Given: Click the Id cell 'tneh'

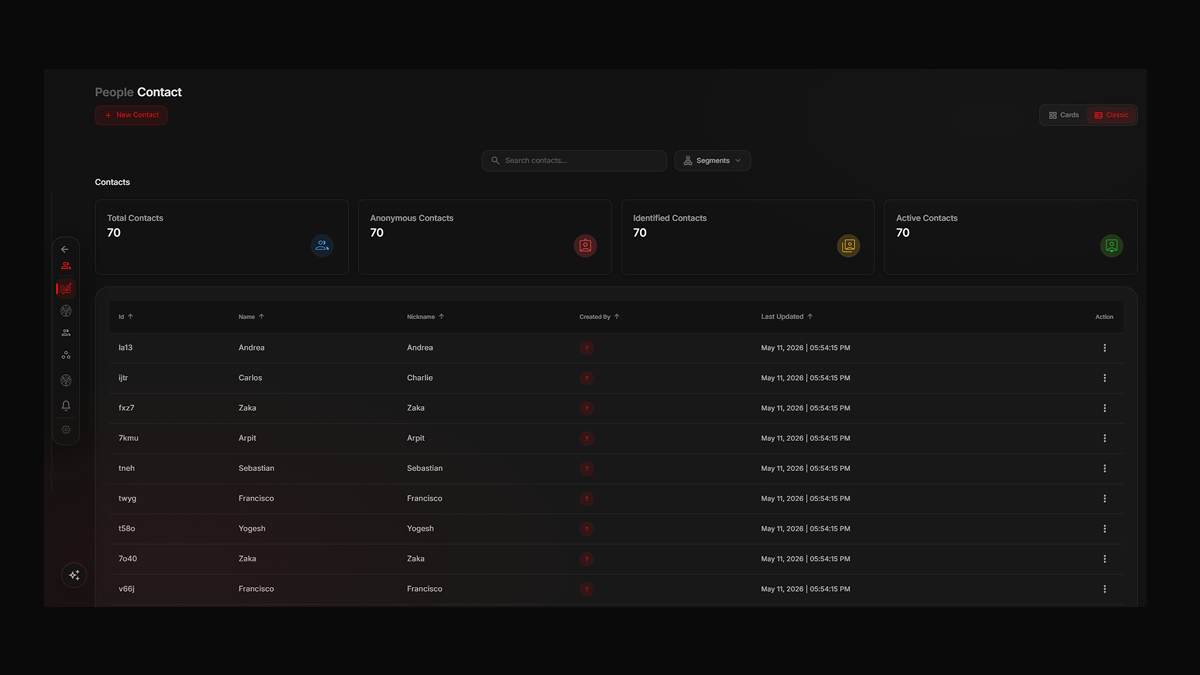Looking at the screenshot, I should click(x=126, y=468).
